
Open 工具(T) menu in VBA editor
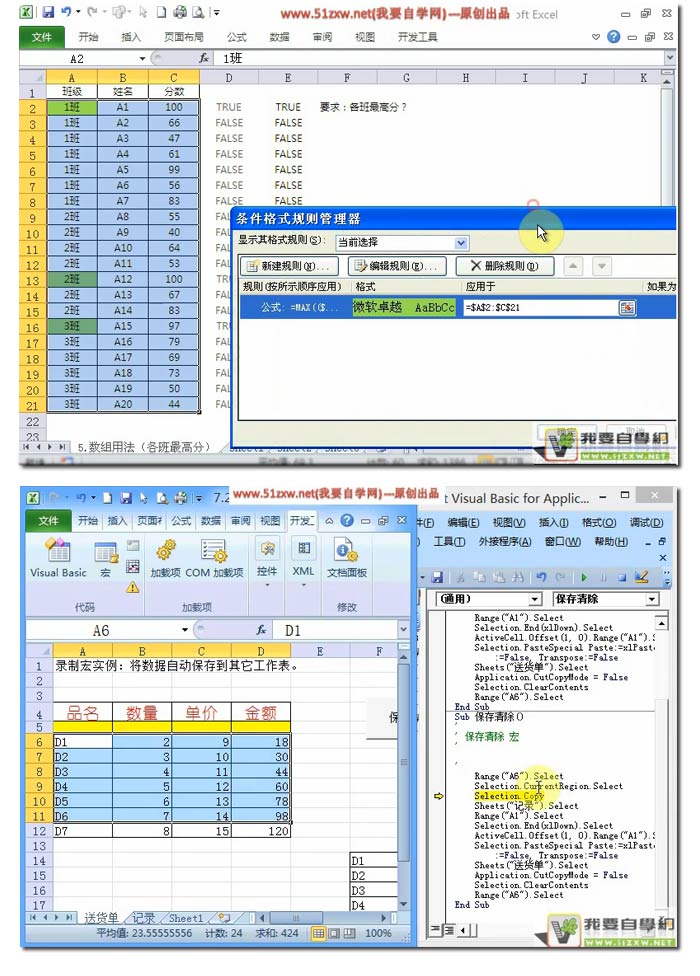[449, 542]
